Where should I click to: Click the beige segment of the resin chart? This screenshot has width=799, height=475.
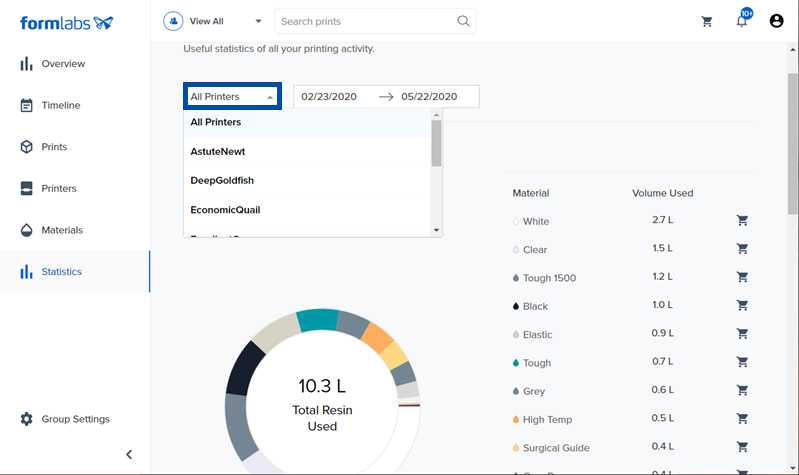pos(276,334)
